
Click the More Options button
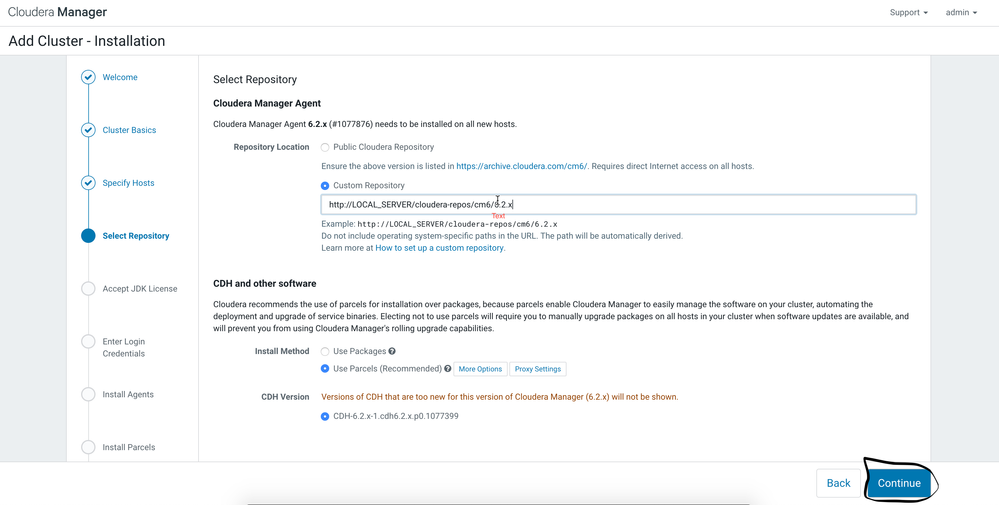pos(480,369)
